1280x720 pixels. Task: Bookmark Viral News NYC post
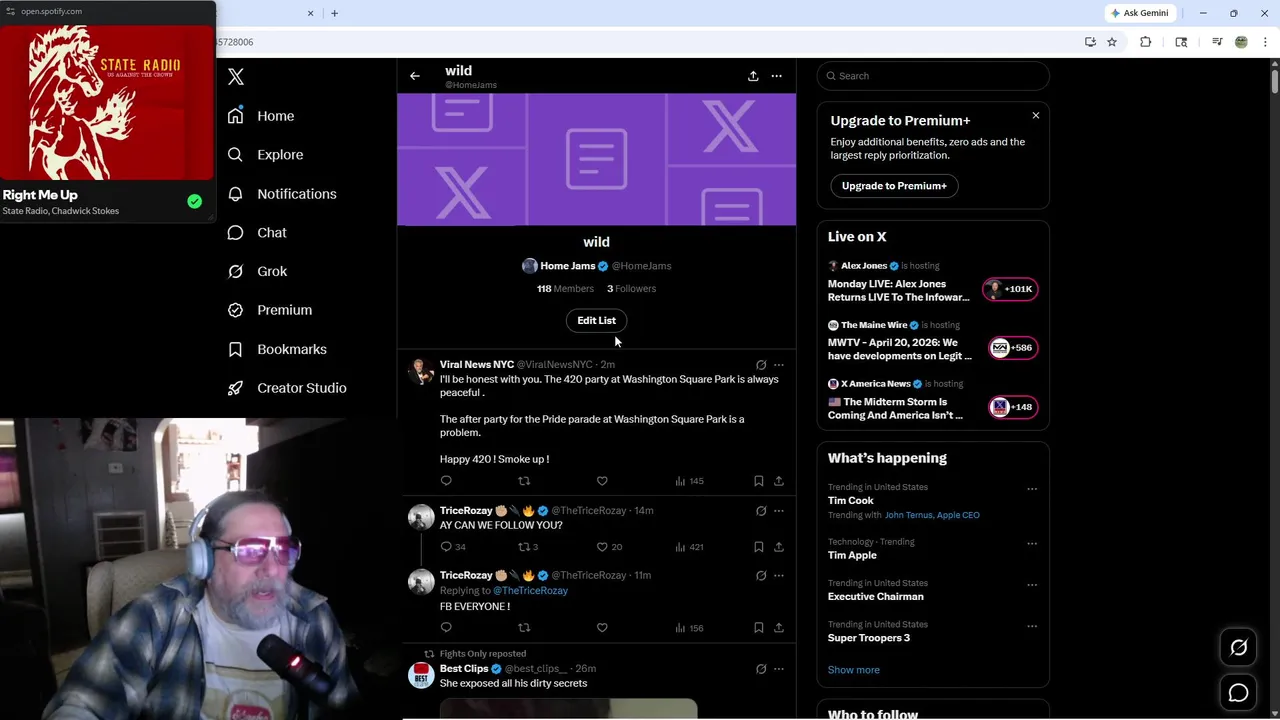tap(759, 481)
